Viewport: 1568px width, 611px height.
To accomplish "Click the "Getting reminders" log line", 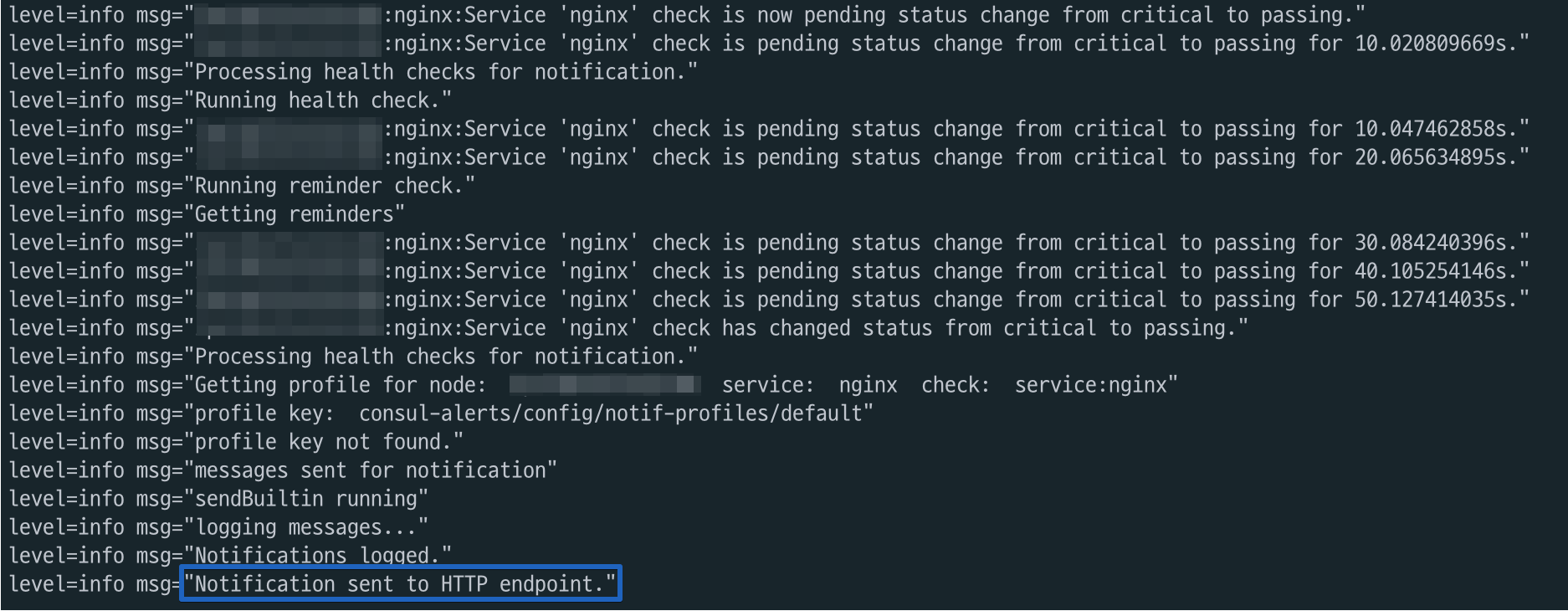I will click(x=299, y=214).
